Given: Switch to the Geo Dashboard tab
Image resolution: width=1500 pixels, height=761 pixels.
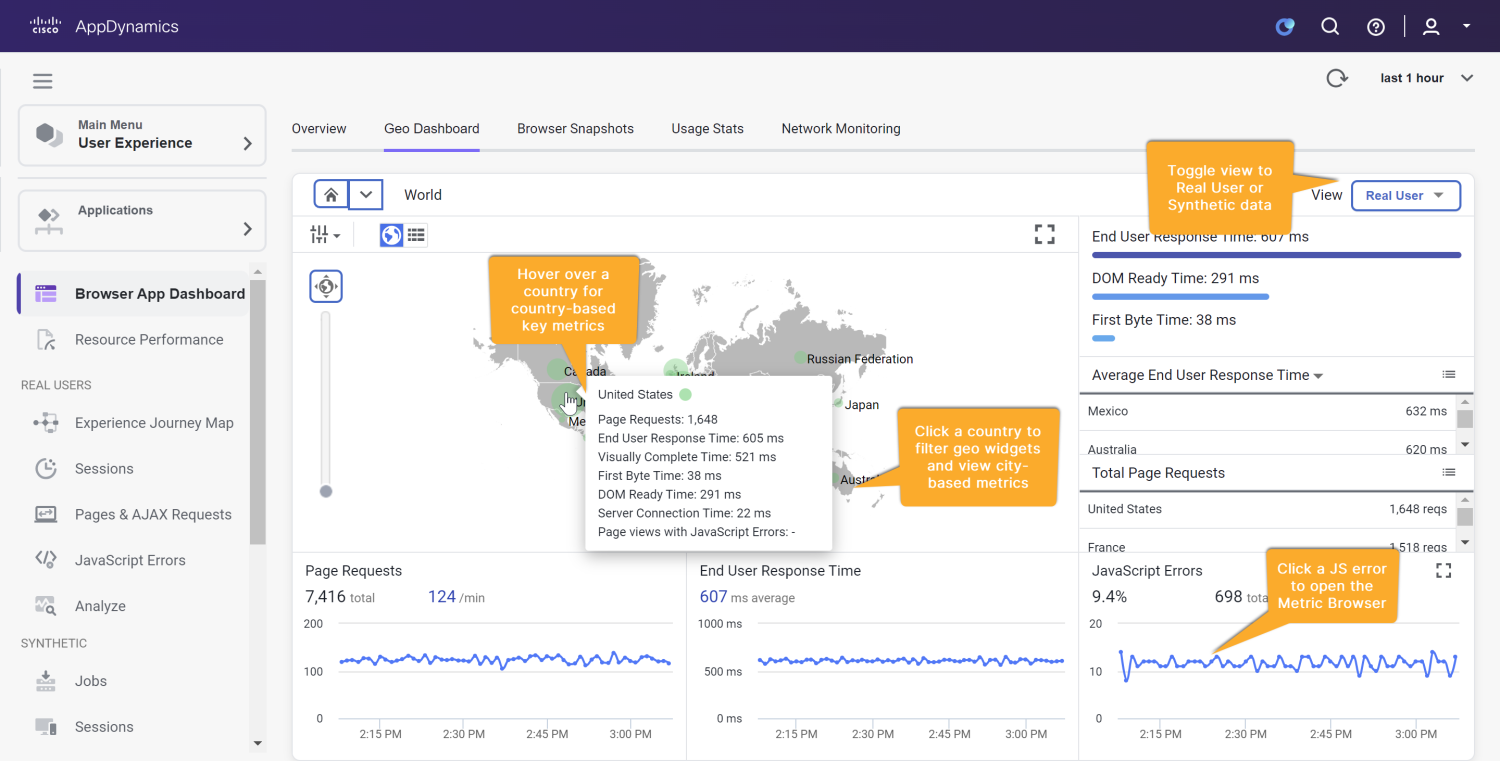Looking at the screenshot, I should click(x=432, y=129).
